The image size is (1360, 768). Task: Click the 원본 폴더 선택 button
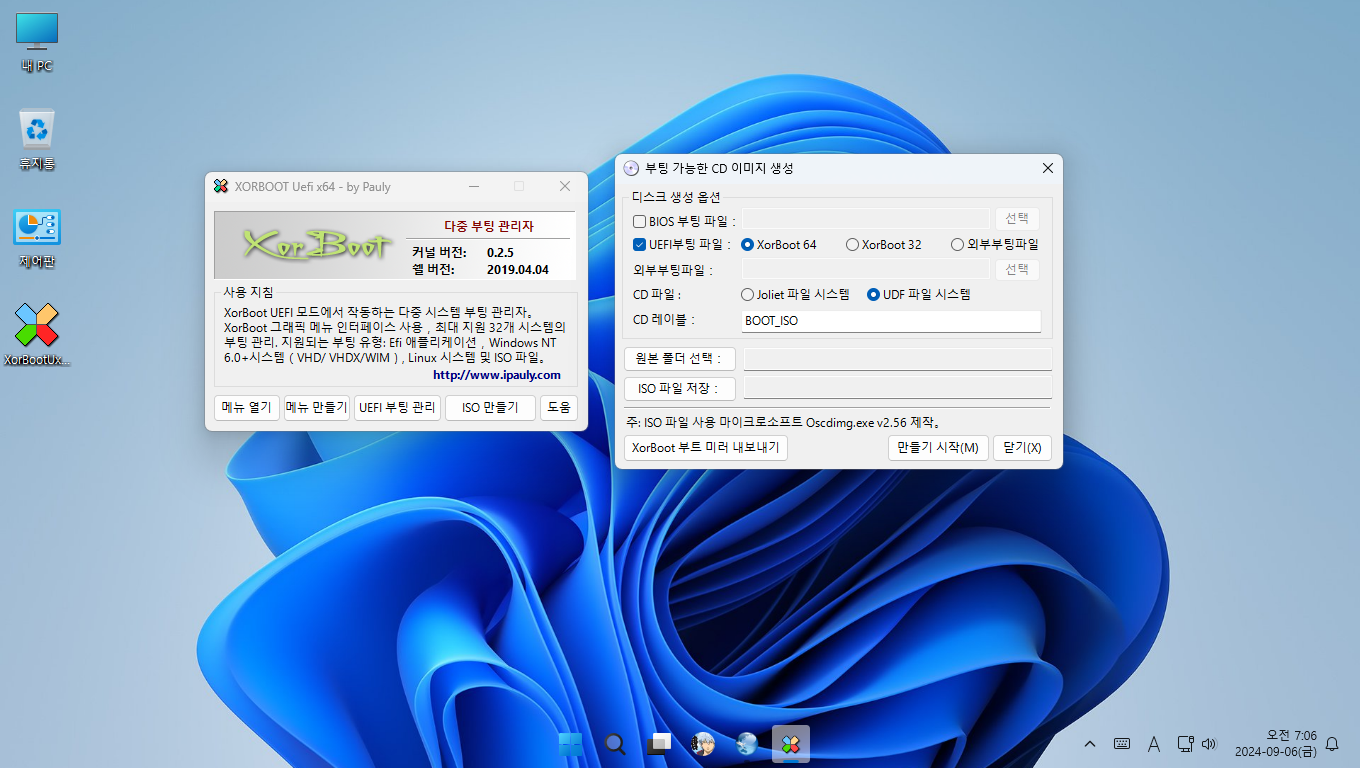(x=679, y=359)
